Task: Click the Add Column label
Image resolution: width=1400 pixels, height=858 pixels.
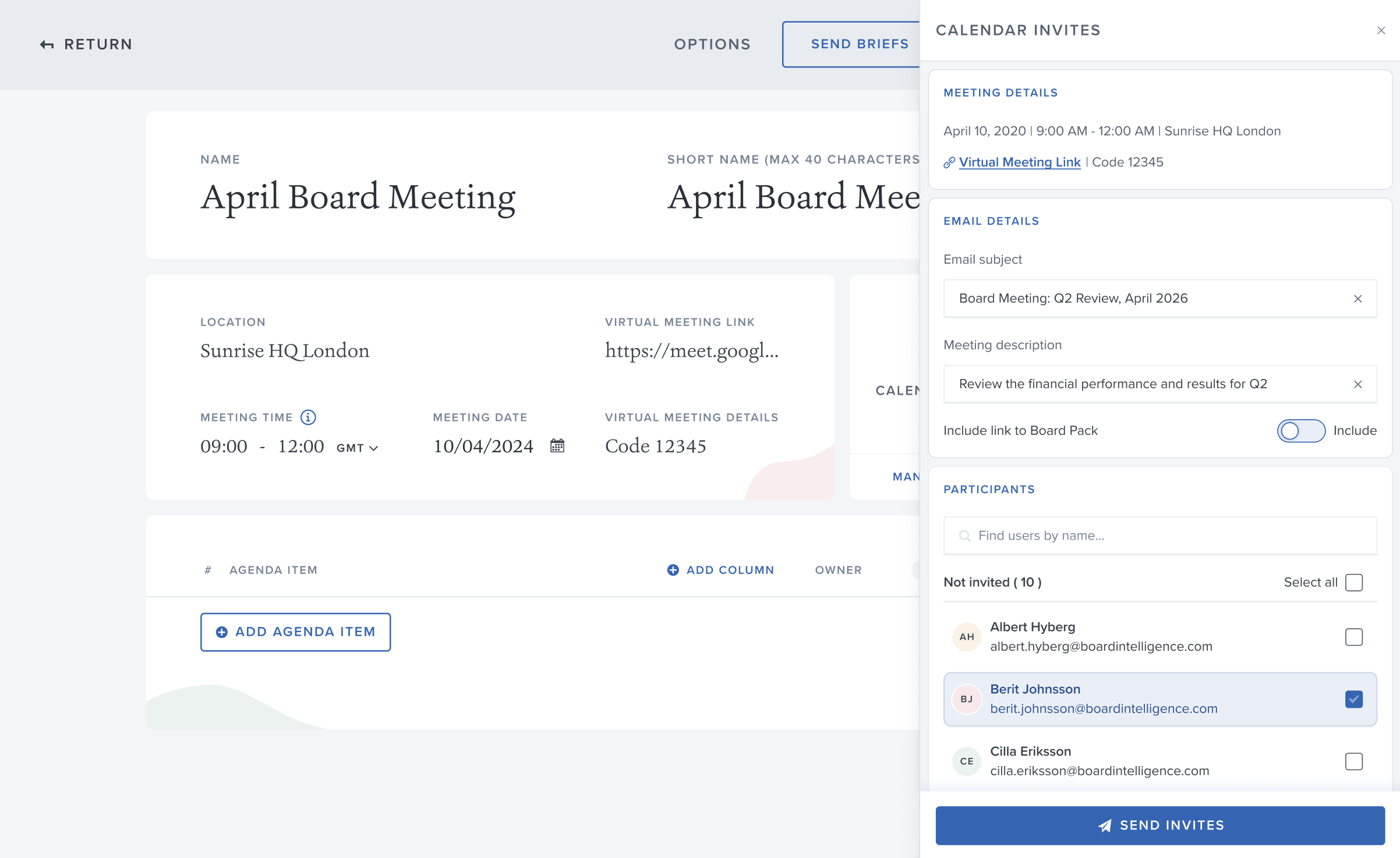Action: (730, 570)
